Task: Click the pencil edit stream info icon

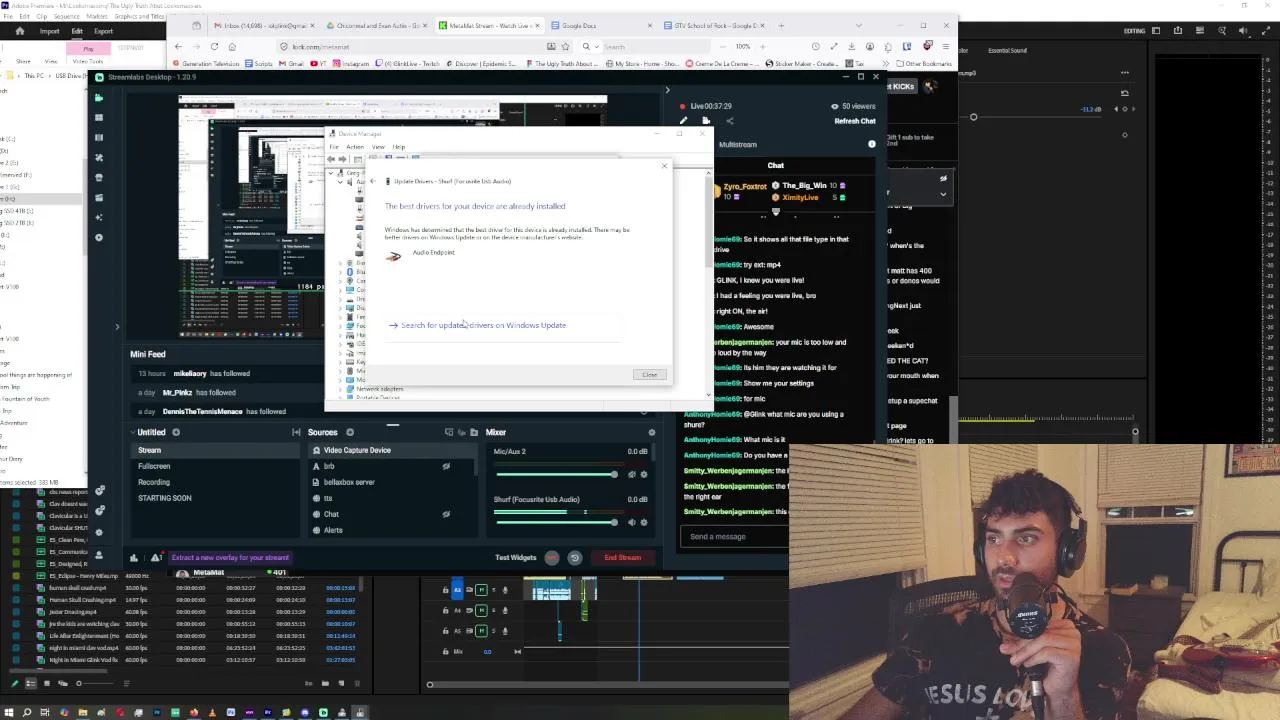Action: (684, 121)
